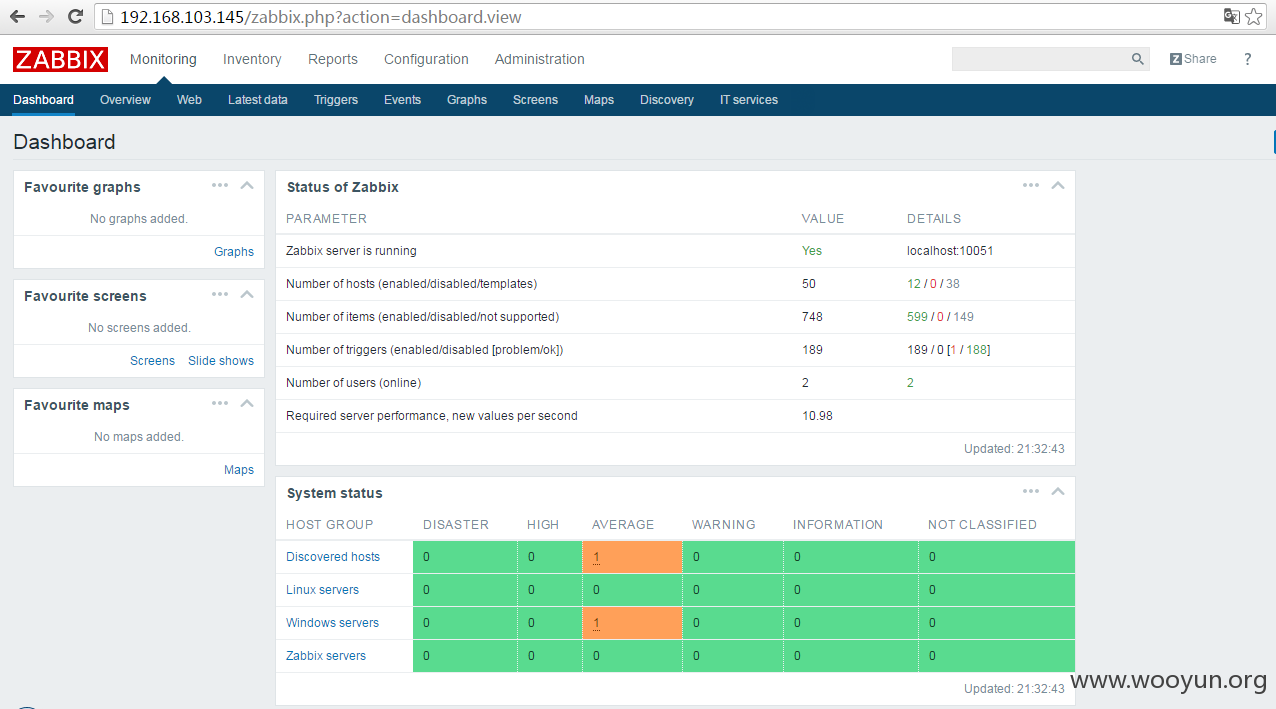Screen dimensions: 1276x709
Task: Click the Dashboard page heading
Action: tap(64, 142)
